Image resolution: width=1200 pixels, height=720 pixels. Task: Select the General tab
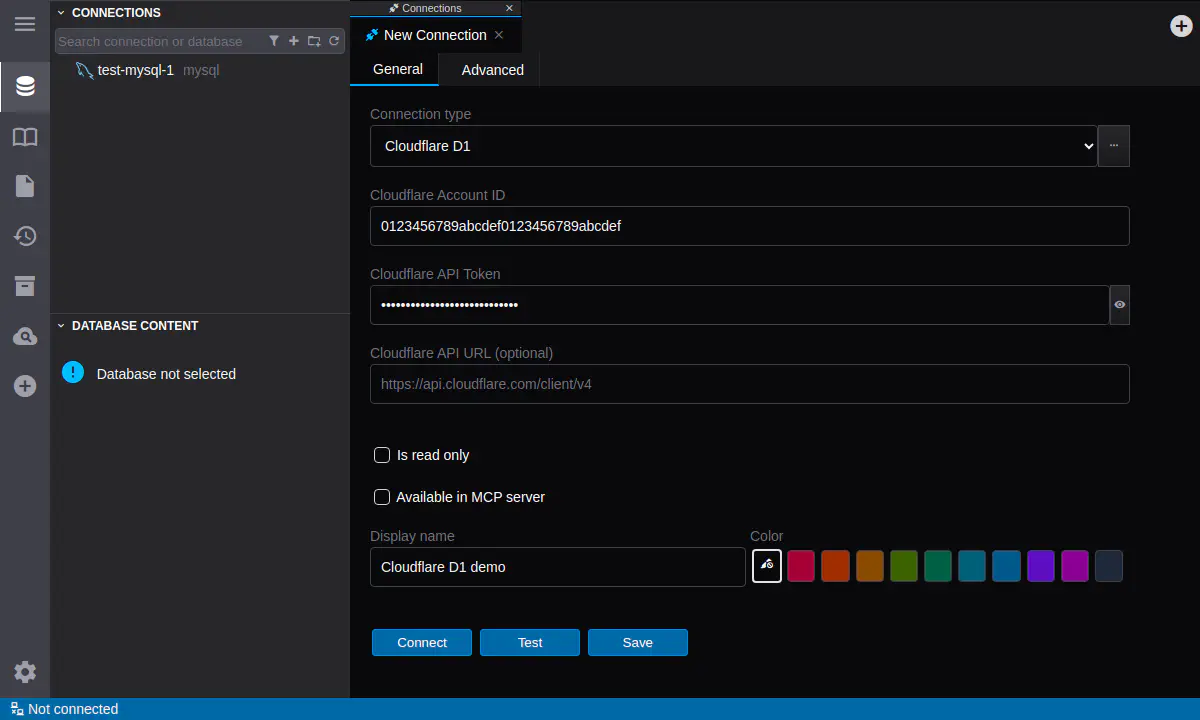[x=398, y=69]
